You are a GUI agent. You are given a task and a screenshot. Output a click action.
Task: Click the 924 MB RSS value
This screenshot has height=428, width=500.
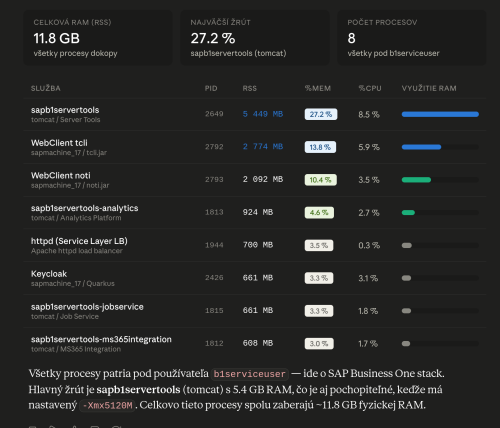[258, 212]
